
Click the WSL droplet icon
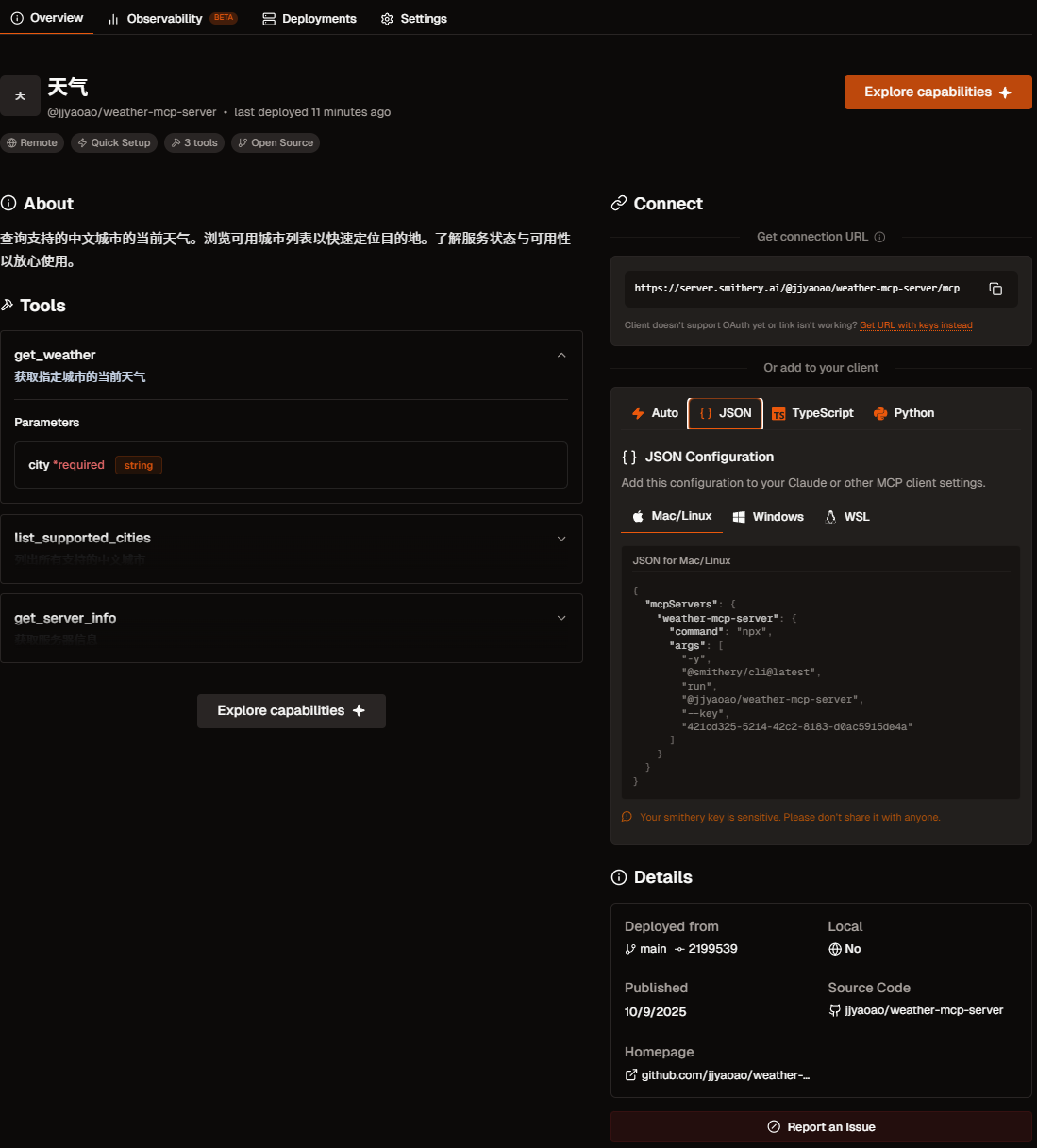pyautogui.click(x=831, y=517)
